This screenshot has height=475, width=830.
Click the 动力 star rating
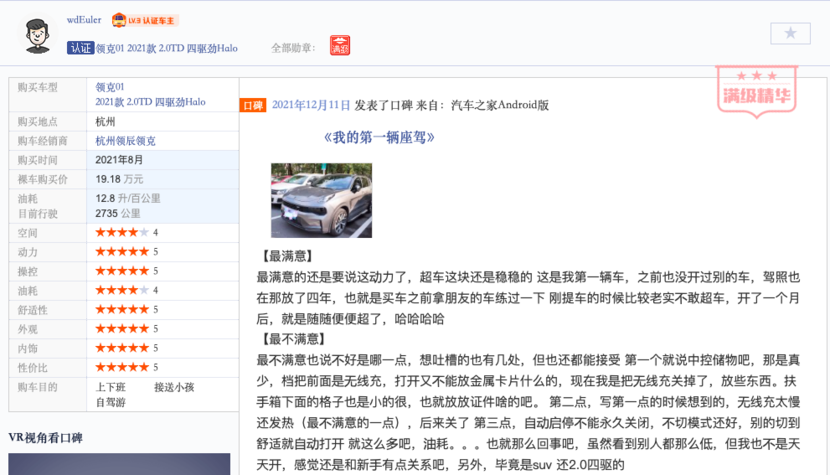(x=122, y=252)
